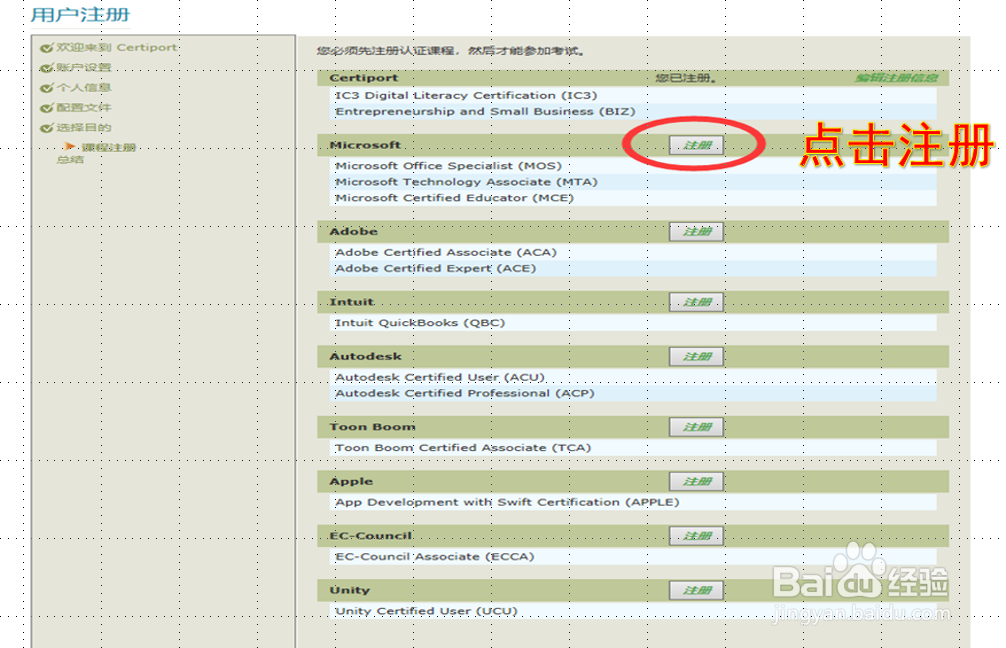1006x648 pixels.
Task: Click the 注册 button for EC-Council
Action: click(696, 536)
